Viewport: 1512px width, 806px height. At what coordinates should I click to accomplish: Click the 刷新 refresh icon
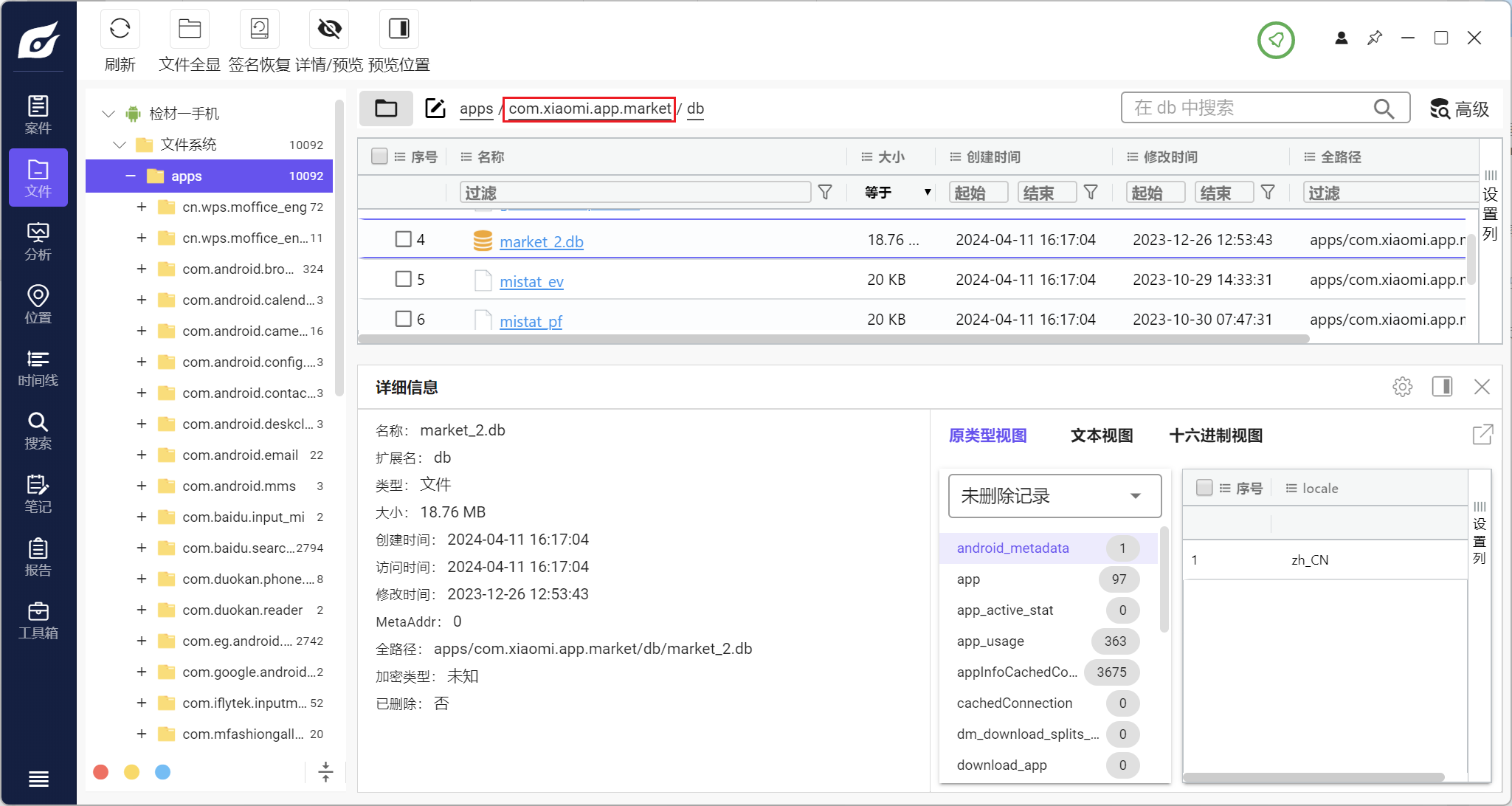pos(120,29)
